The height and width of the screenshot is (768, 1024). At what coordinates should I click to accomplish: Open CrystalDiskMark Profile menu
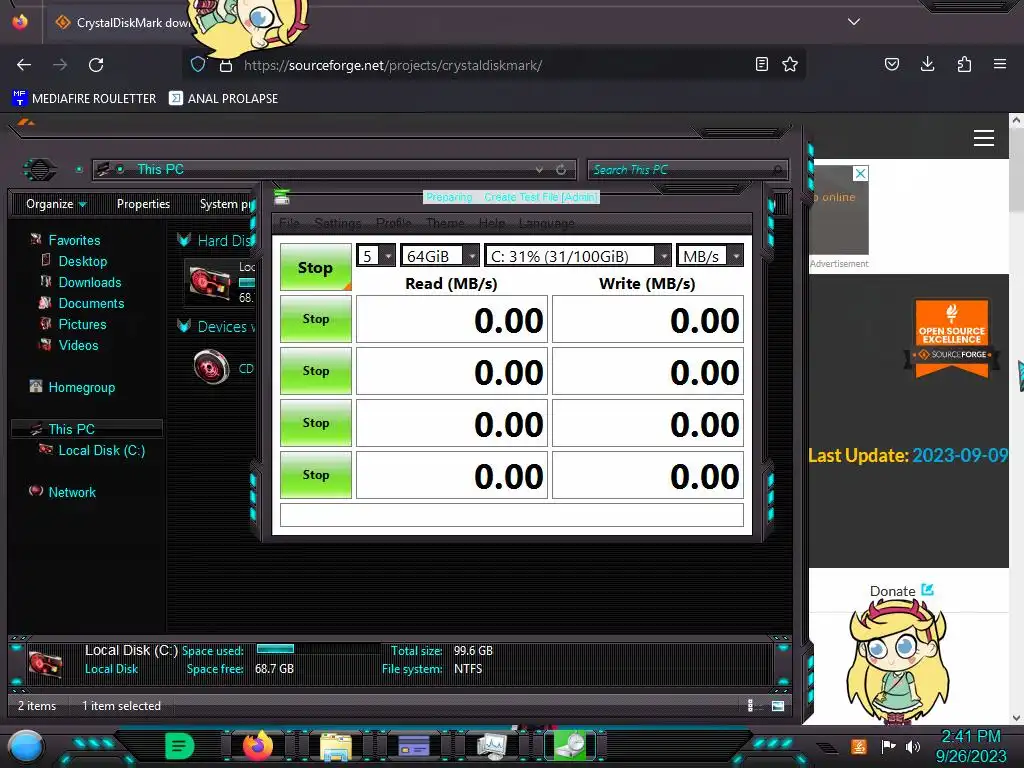[393, 223]
